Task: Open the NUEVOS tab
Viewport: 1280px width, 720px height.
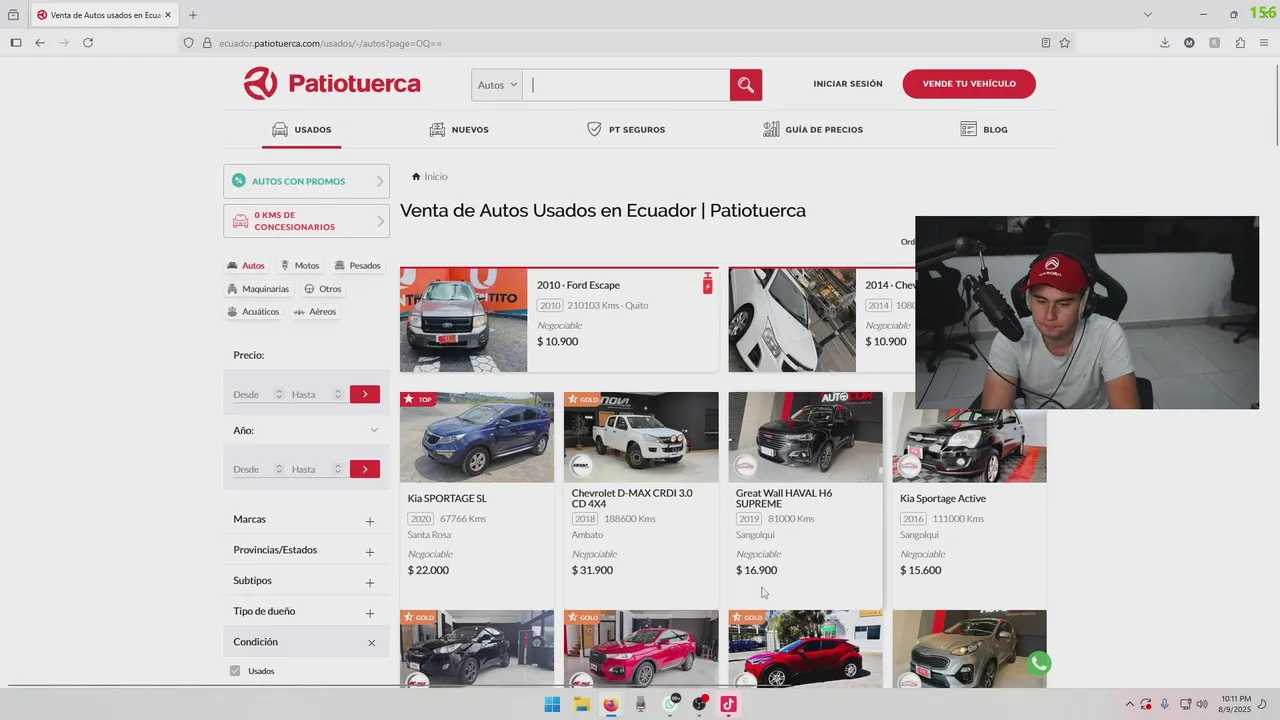Action: click(x=459, y=130)
